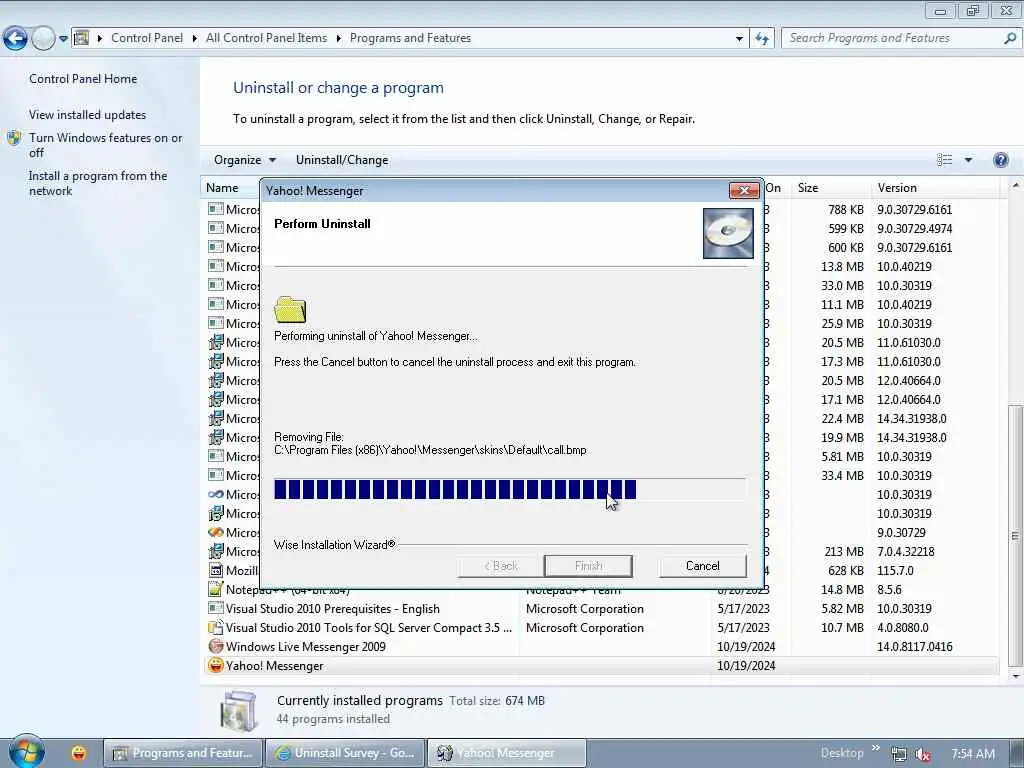
Task: Expand the Desktop toolbar chevron
Action: click(875, 748)
